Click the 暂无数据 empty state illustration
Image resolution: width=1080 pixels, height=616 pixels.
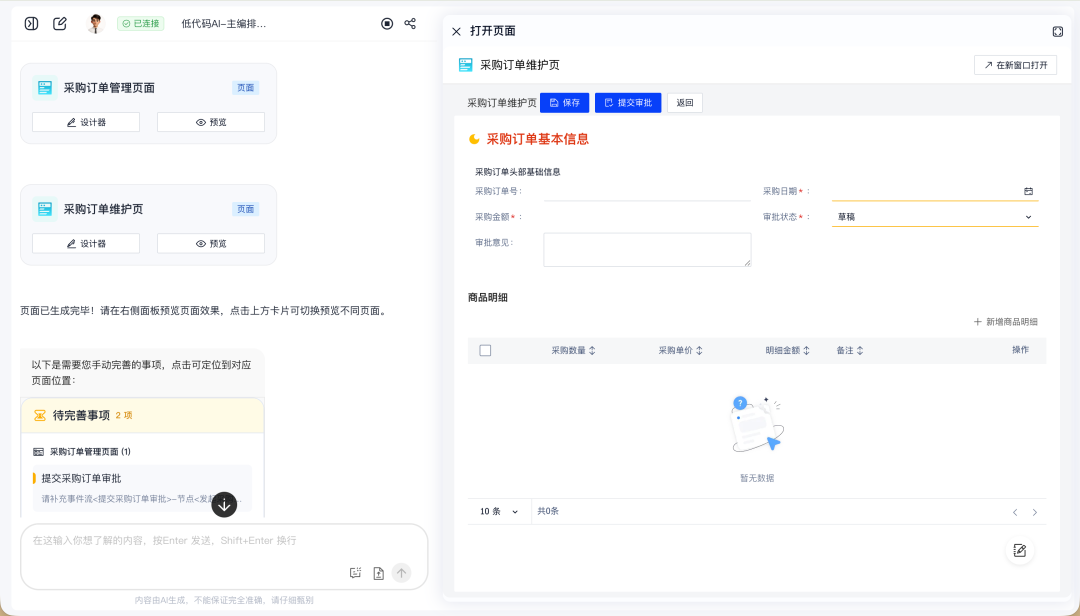tap(757, 424)
